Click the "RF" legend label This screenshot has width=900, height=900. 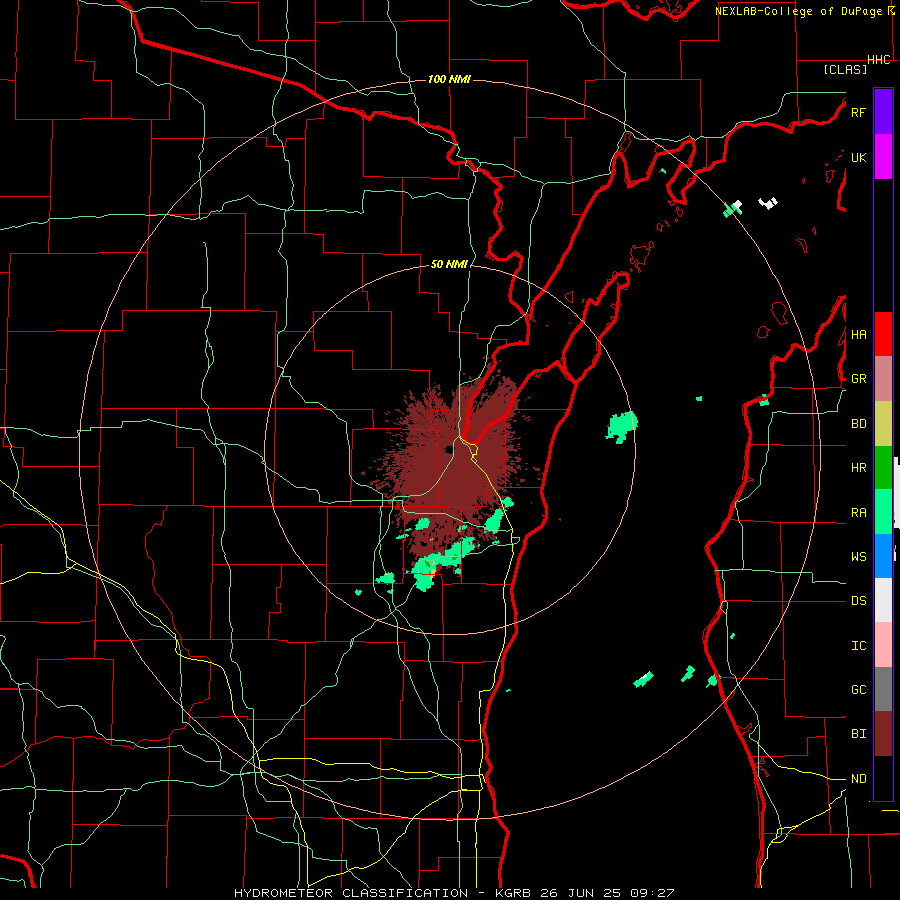point(858,112)
